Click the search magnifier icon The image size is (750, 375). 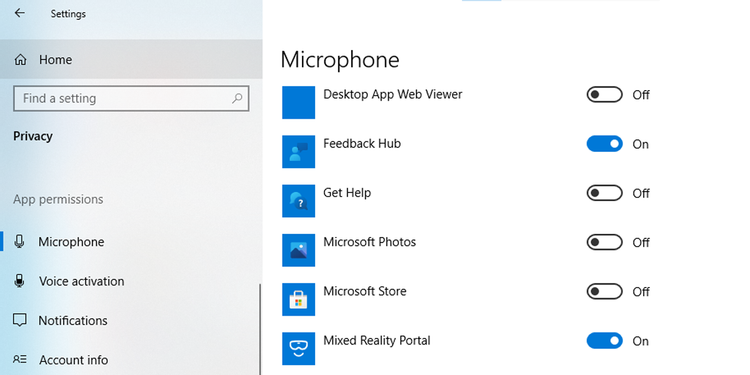(237, 99)
